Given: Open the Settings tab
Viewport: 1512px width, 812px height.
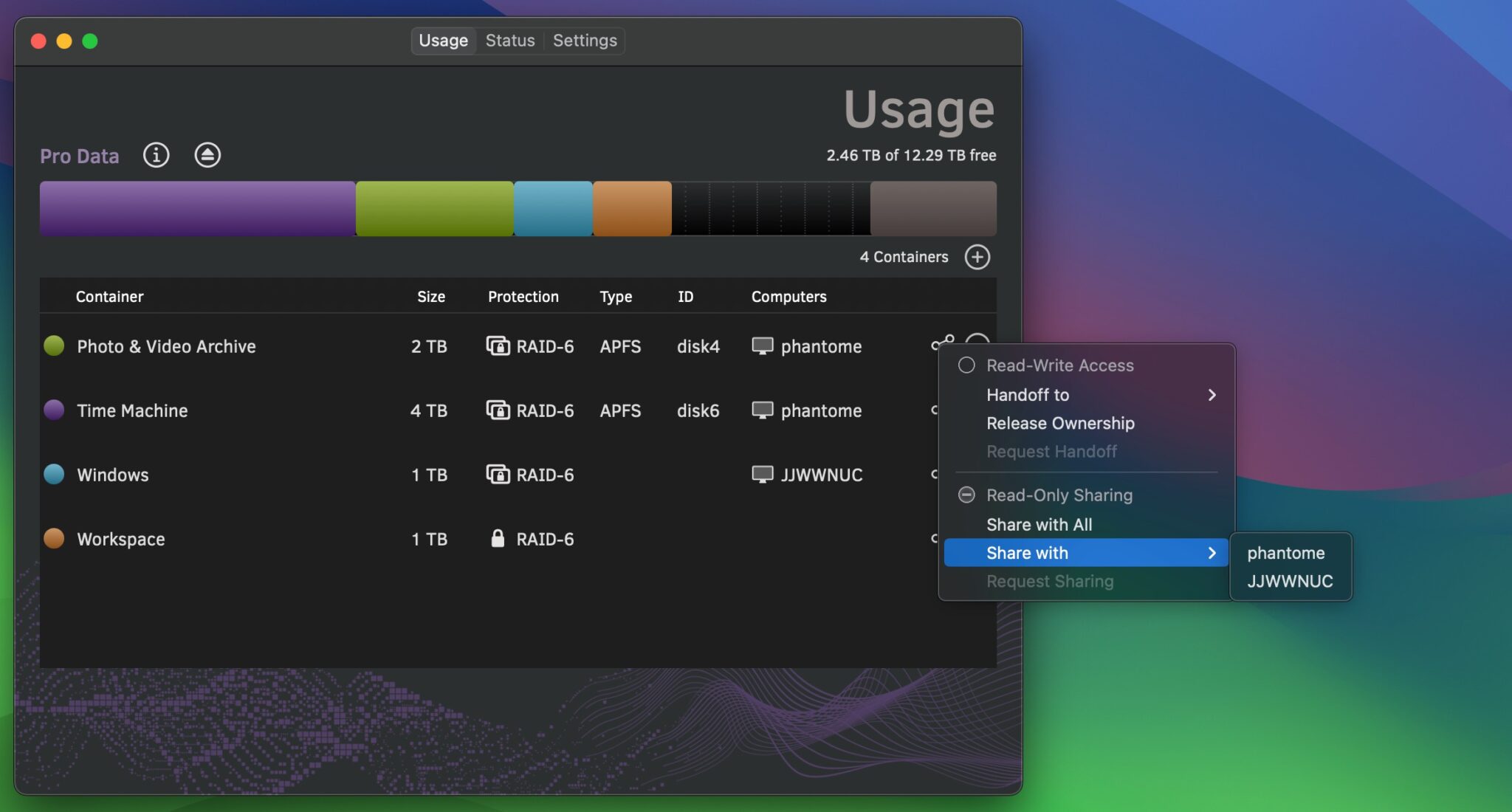Looking at the screenshot, I should 584,41.
